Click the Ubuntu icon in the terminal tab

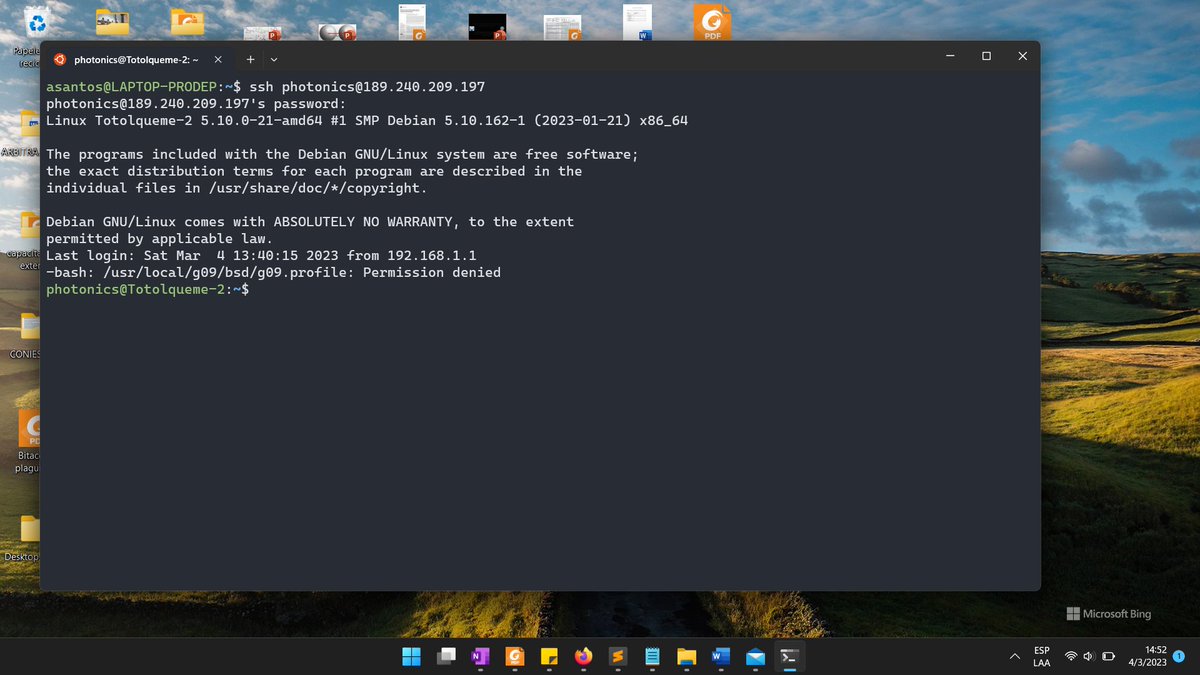pyautogui.click(x=60, y=59)
